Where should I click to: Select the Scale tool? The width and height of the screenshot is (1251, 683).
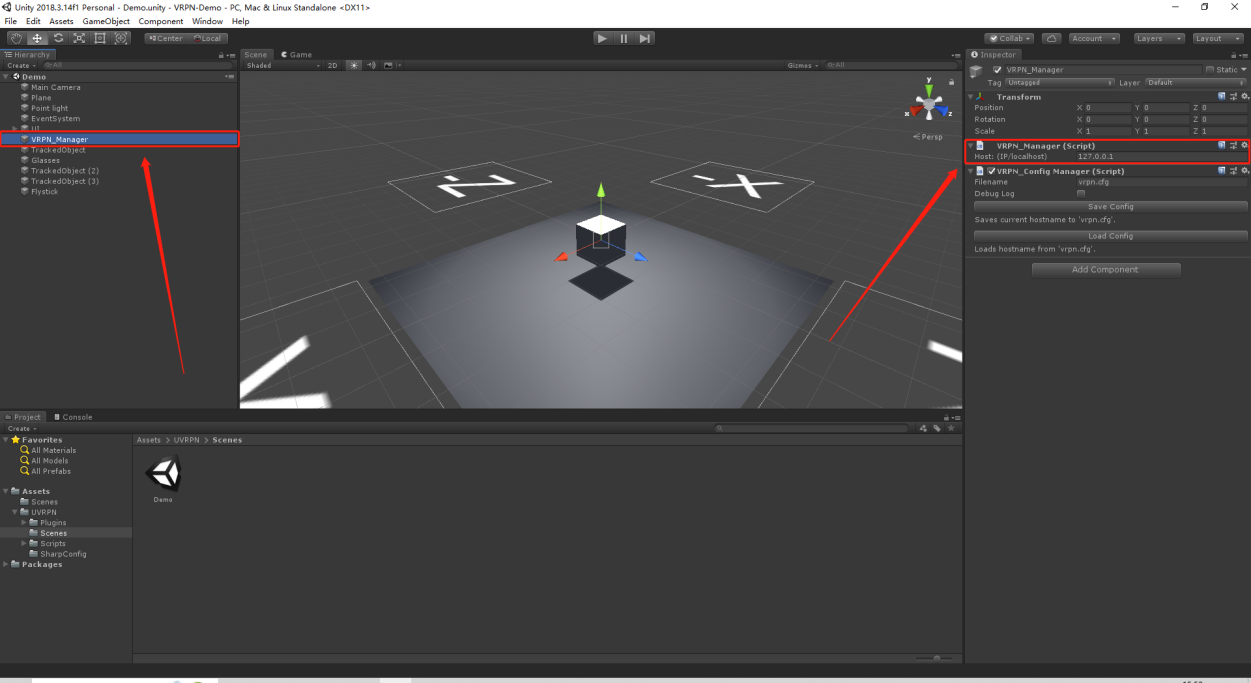(x=79, y=38)
